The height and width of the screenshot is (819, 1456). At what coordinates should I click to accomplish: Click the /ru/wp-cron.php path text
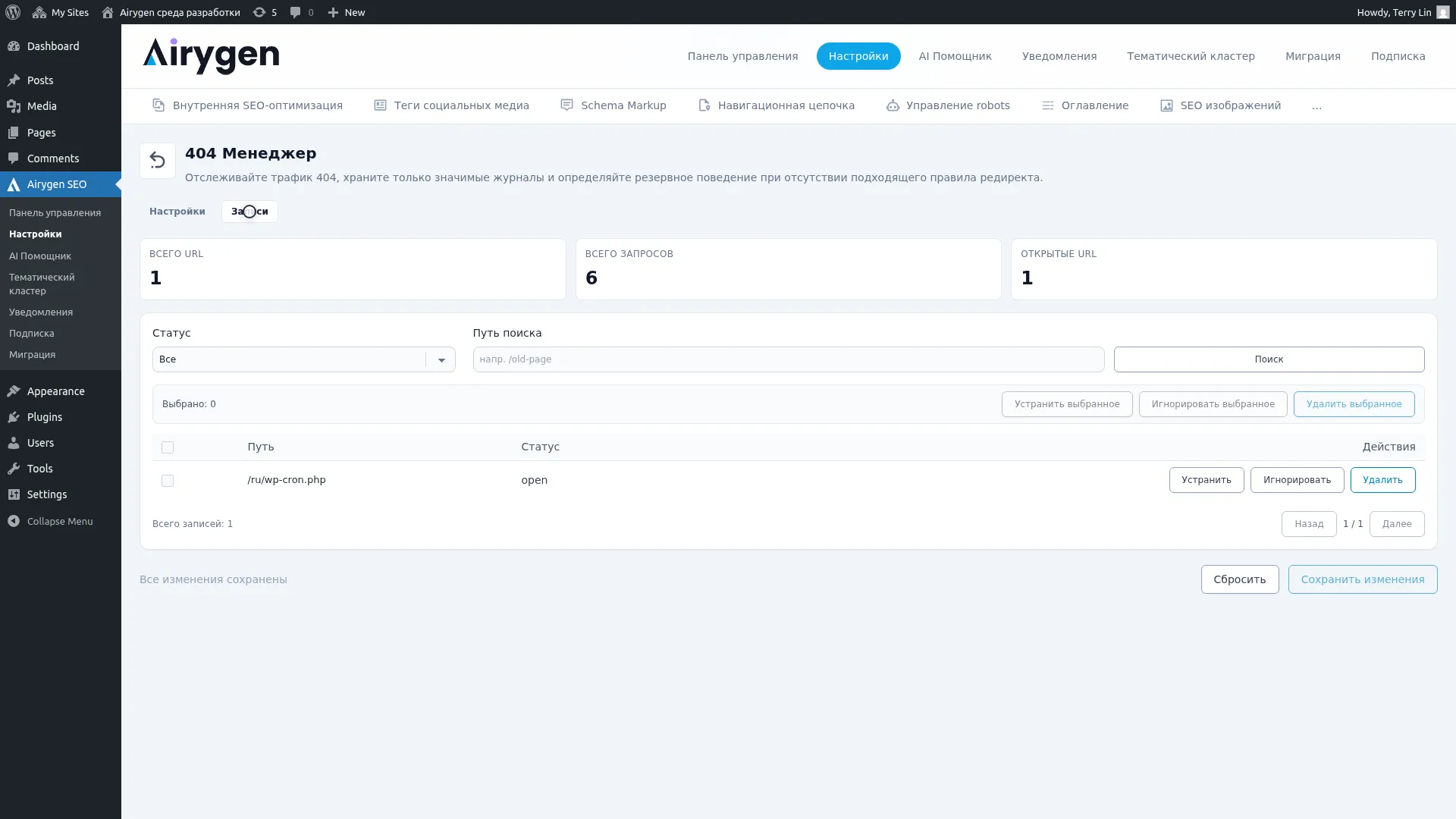(287, 480)
